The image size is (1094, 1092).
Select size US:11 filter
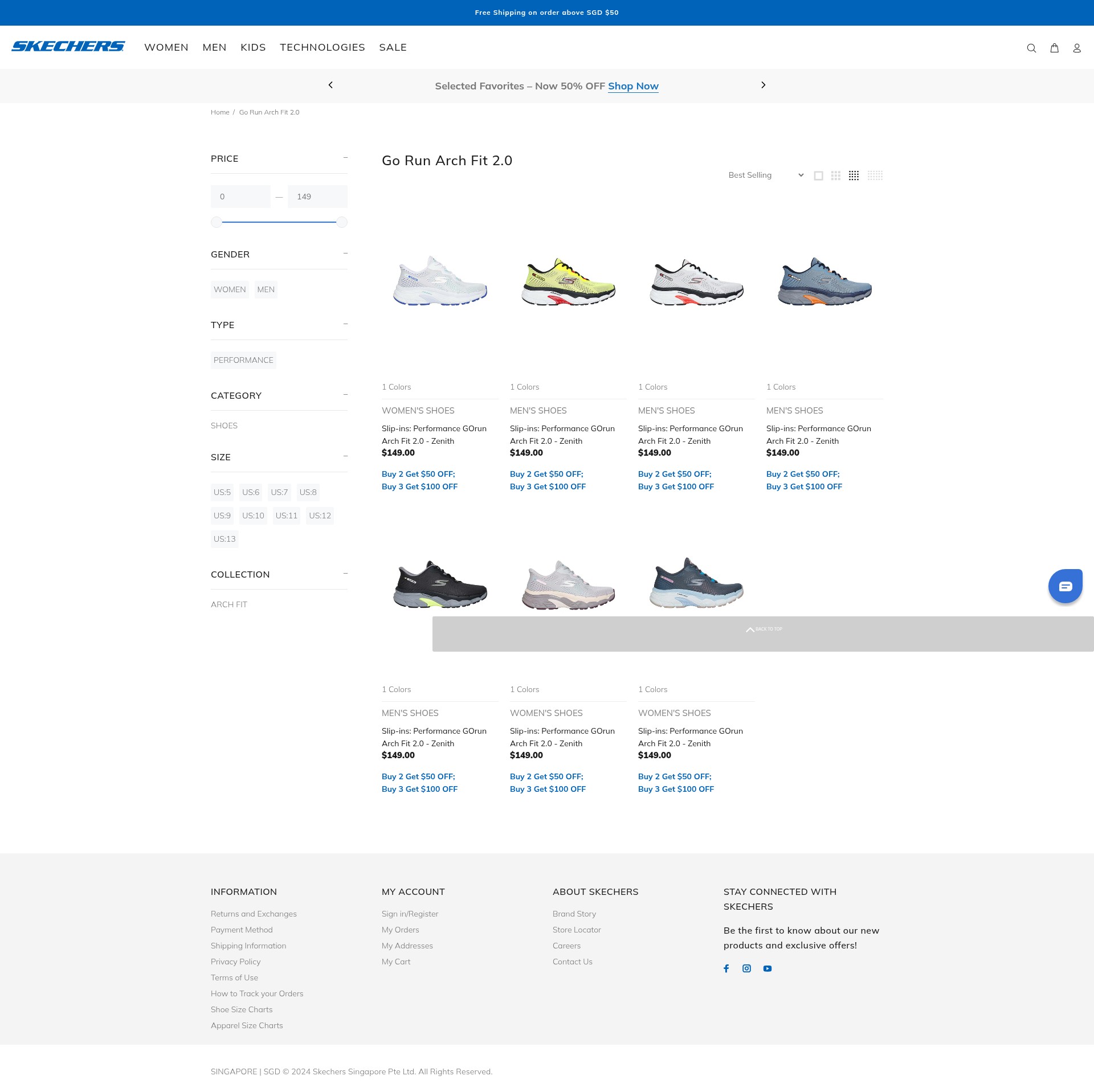click(x=287, y=516)
